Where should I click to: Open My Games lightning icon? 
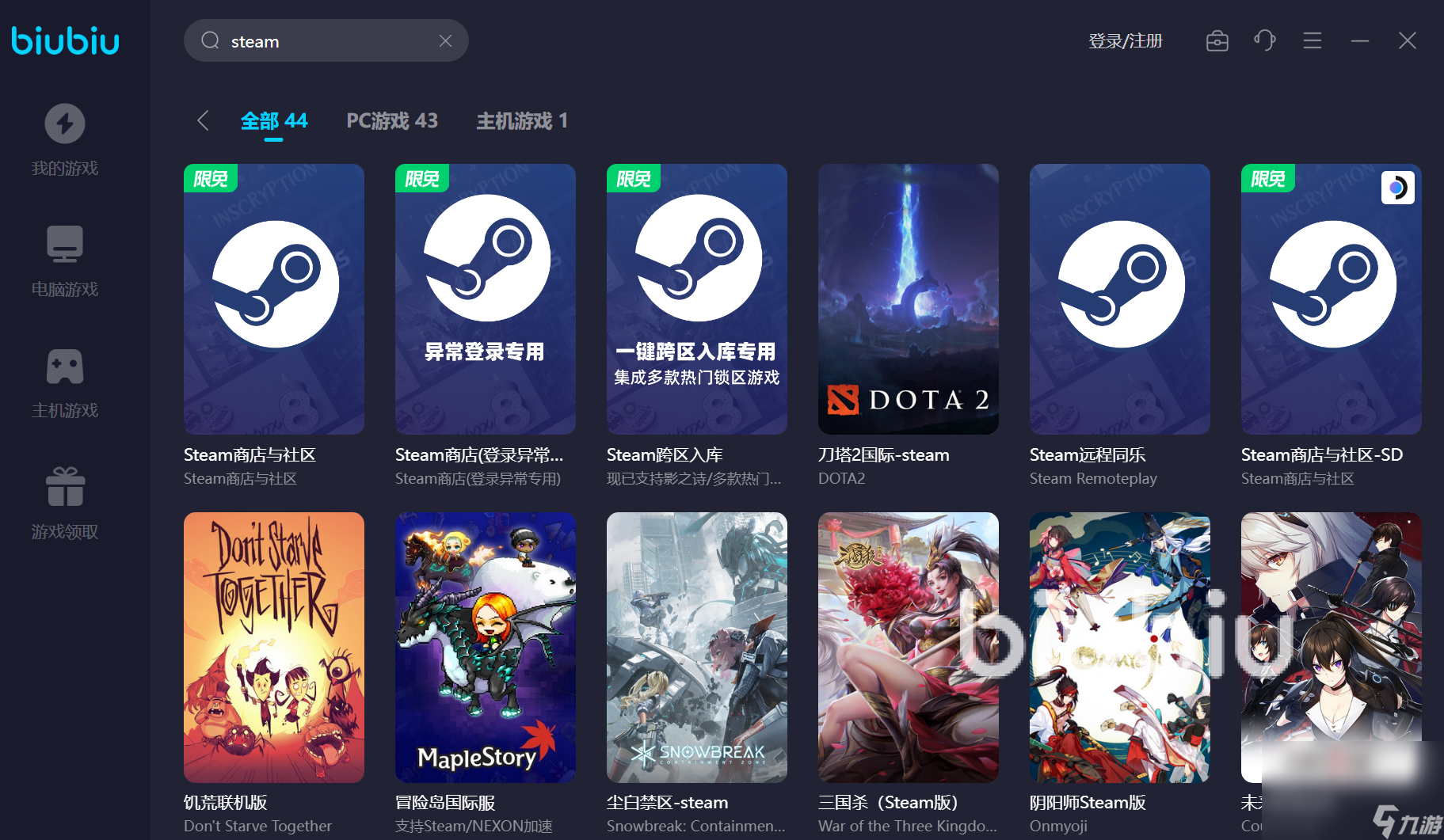[65, 124]
